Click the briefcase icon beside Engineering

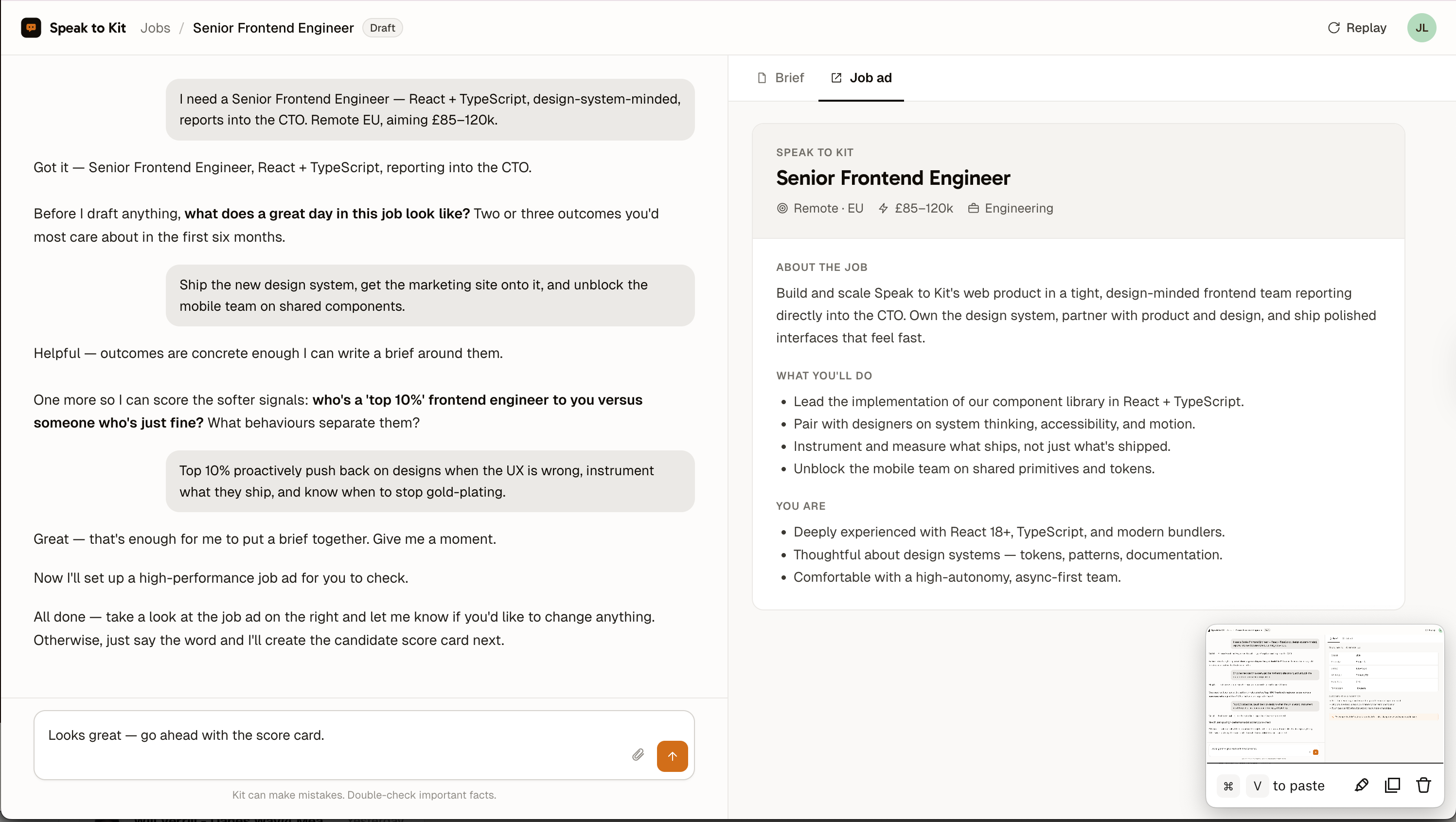(973, 208)
